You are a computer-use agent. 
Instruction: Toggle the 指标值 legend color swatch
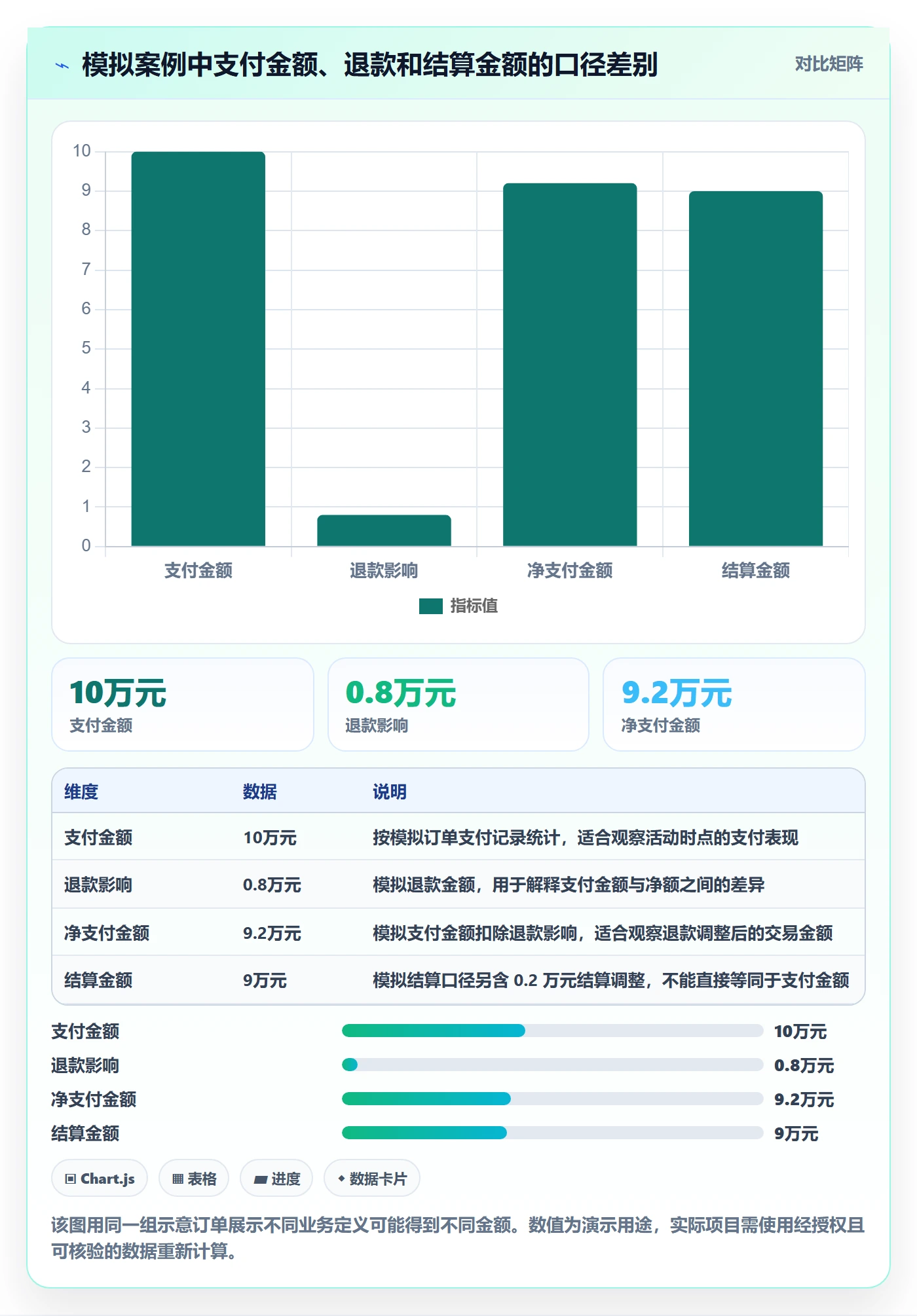(x=430, y=606)
